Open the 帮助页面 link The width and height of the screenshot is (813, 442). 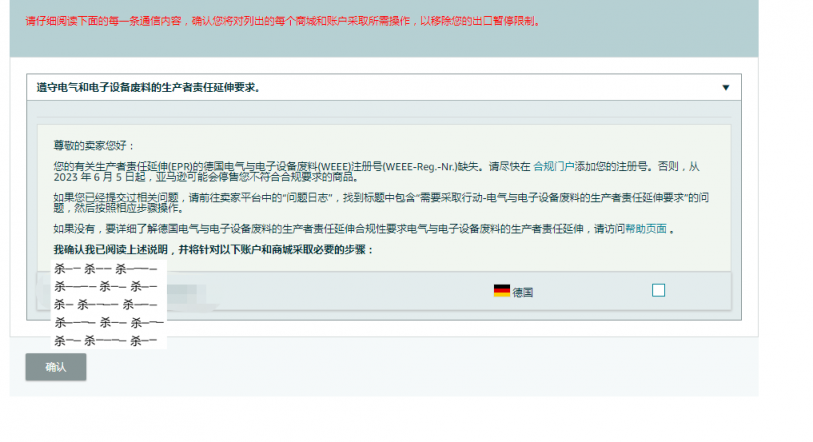(646, 229)
